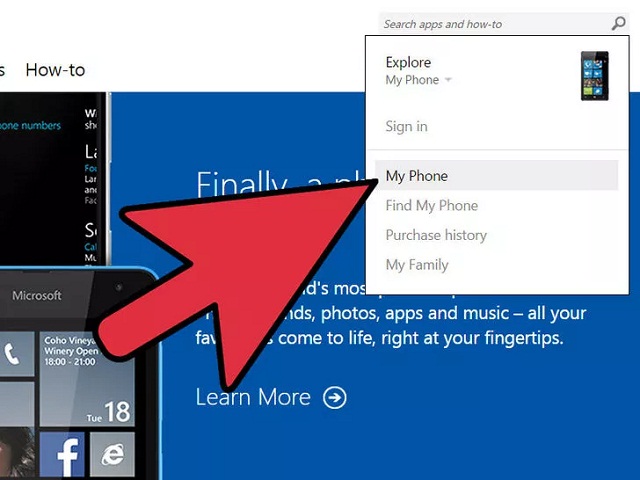Expand the My Phone dropdown arrow

click(448, 80)
